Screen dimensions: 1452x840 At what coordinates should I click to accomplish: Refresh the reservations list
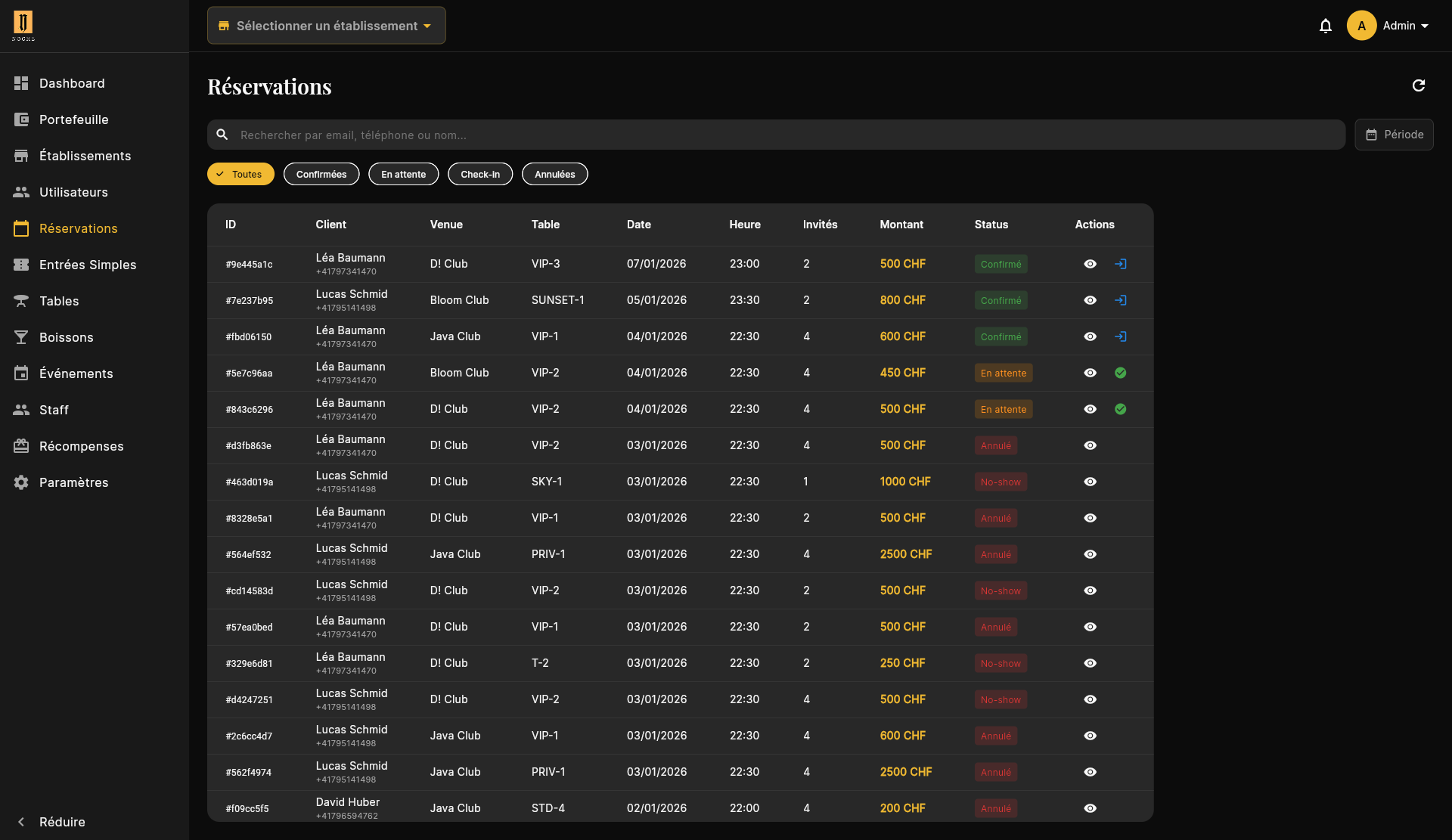[x=1418, y=85]
